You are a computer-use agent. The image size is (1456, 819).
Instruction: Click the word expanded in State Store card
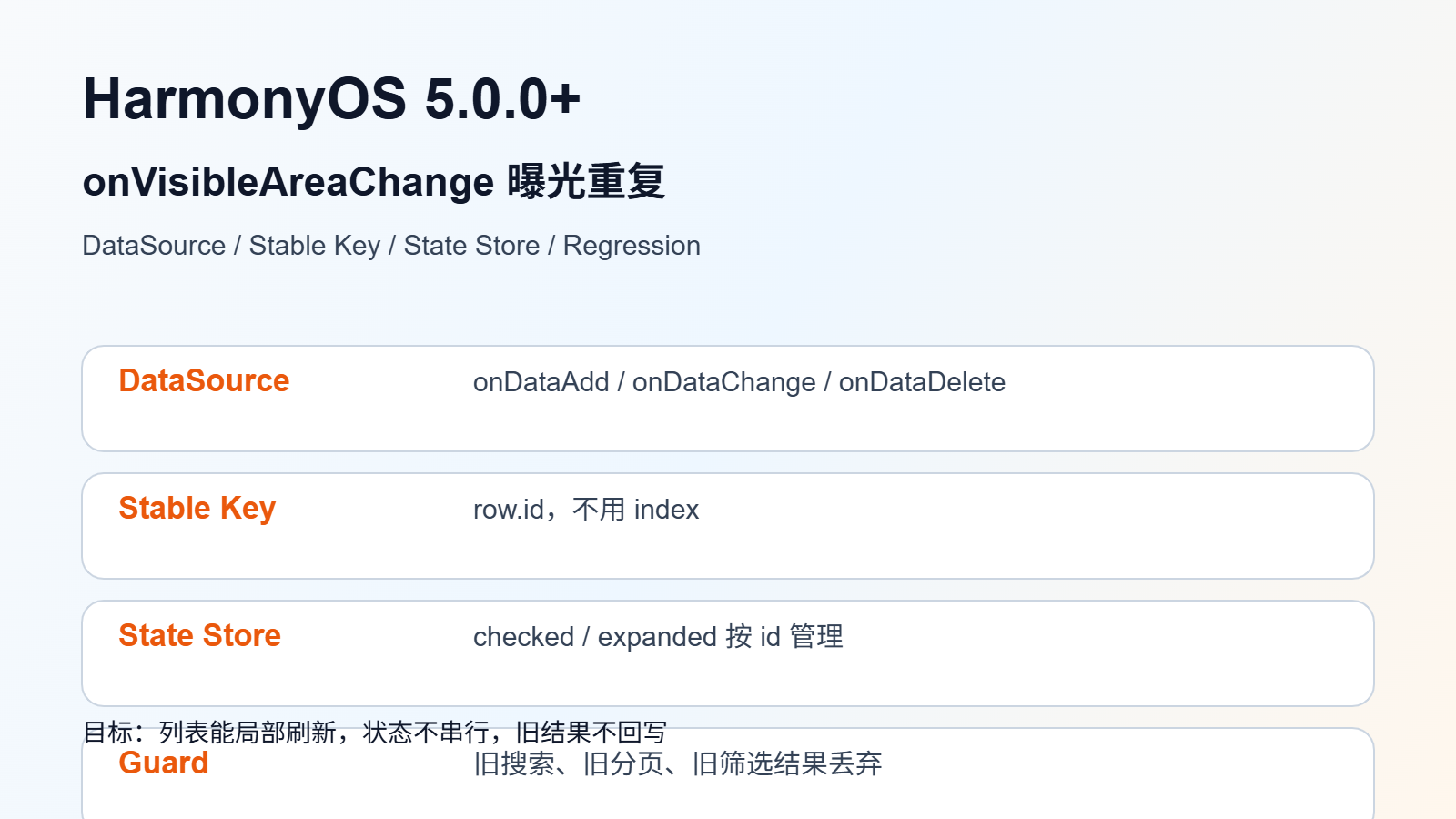(x=657, y=637)
